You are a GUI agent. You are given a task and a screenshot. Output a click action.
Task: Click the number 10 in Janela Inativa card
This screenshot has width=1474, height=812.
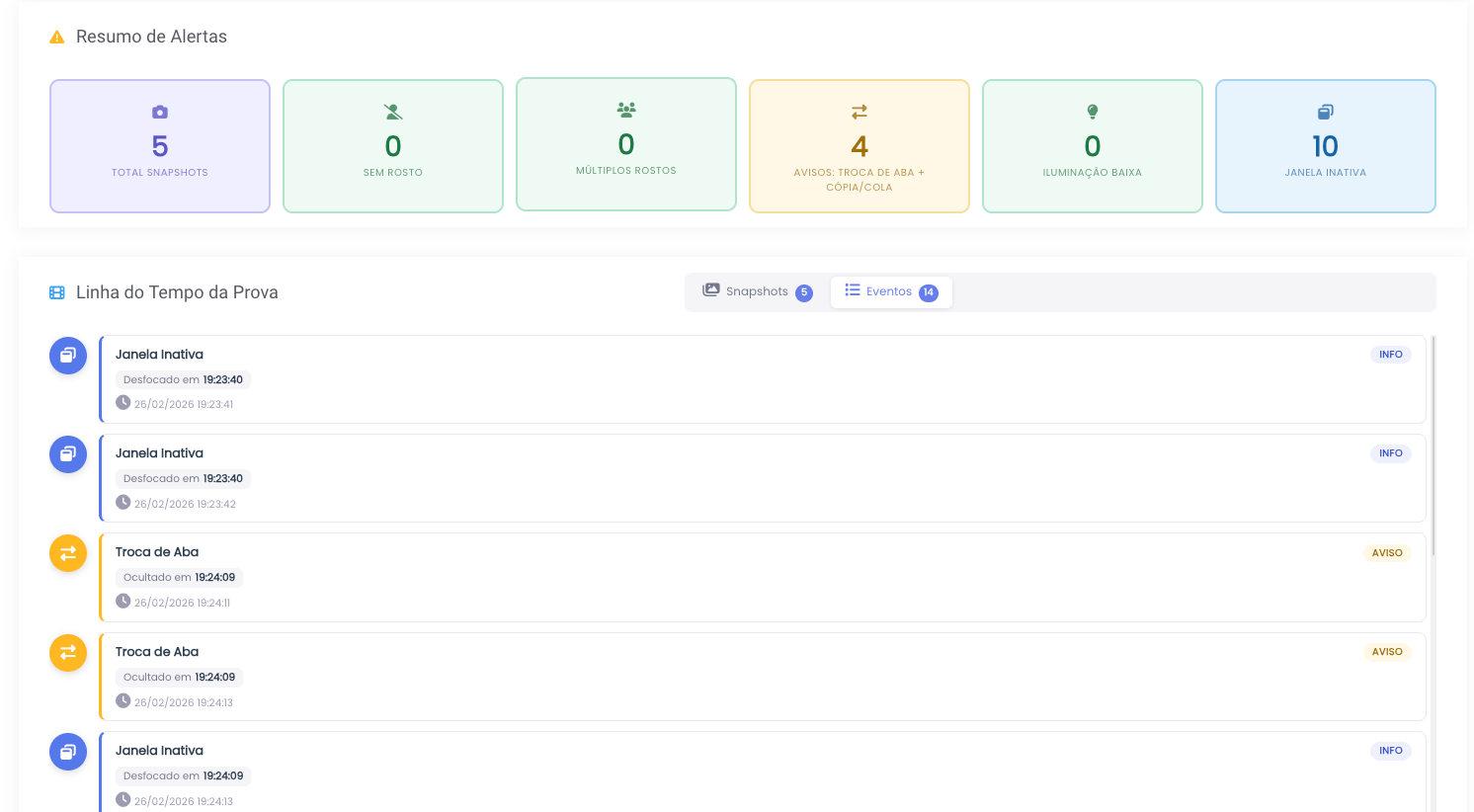tap(1326, 146)
